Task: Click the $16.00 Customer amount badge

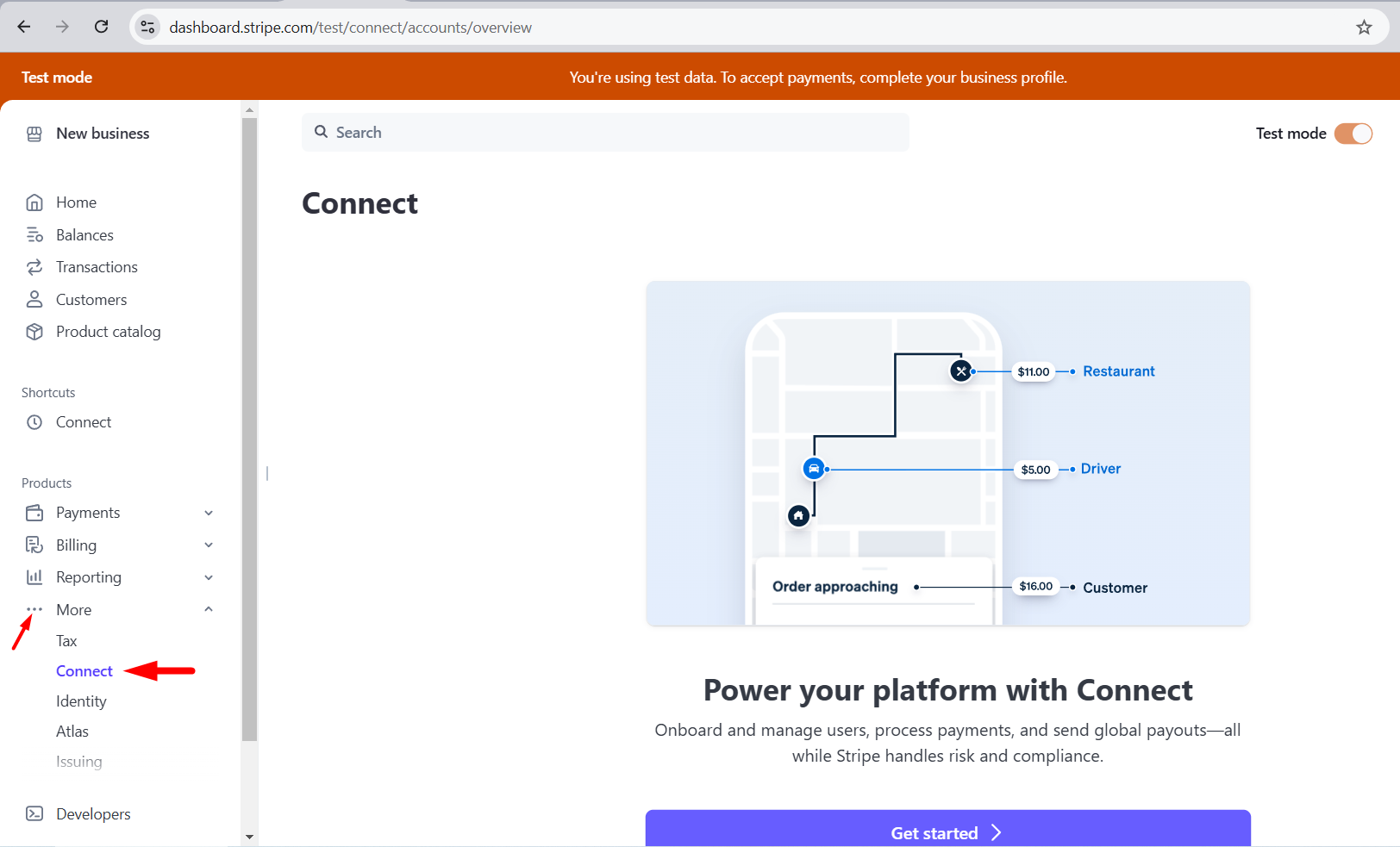Action: coord(1035,587)
